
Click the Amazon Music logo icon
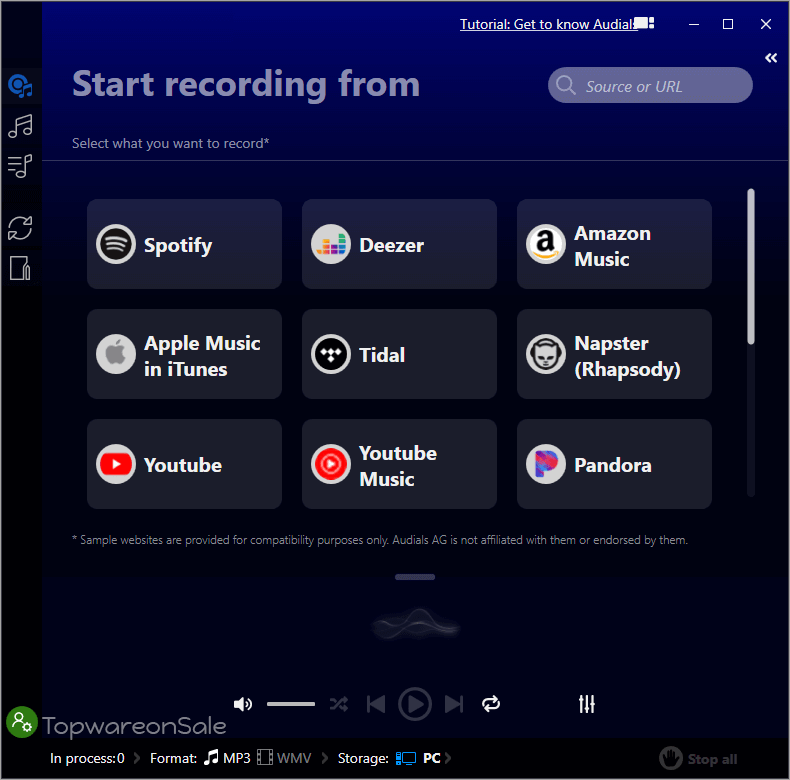(546, 244)
